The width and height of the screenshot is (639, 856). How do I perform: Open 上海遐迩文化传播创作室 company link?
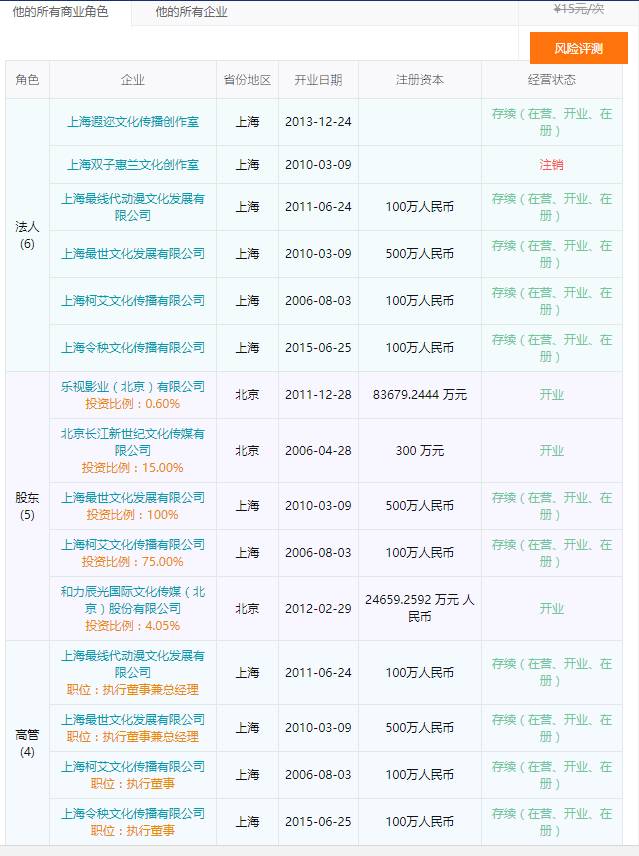click(133, 122)
